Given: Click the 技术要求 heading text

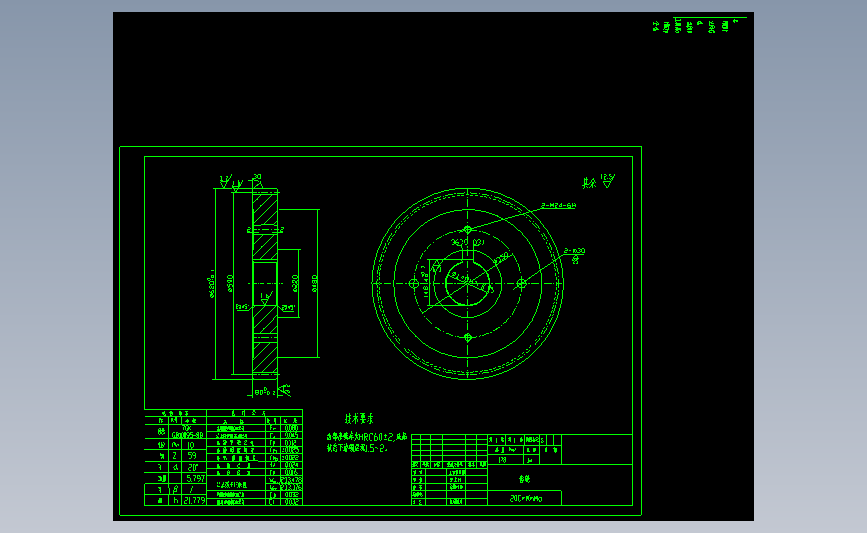Looking at the screenshot, I should click(x=359, y=419).
